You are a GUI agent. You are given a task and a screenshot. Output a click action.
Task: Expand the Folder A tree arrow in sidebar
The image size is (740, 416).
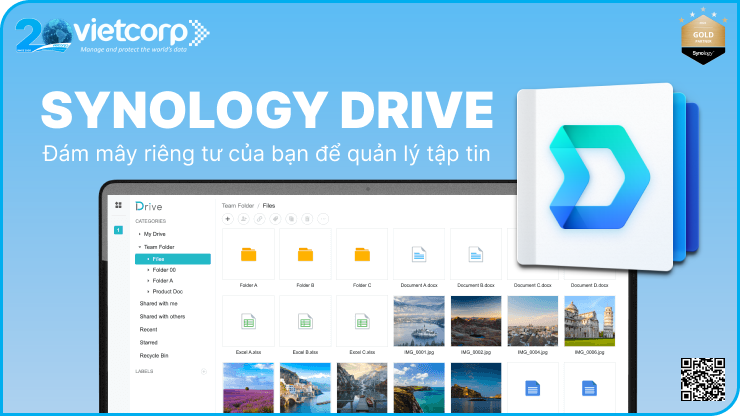pyautogui.click(x=148, y=281)
